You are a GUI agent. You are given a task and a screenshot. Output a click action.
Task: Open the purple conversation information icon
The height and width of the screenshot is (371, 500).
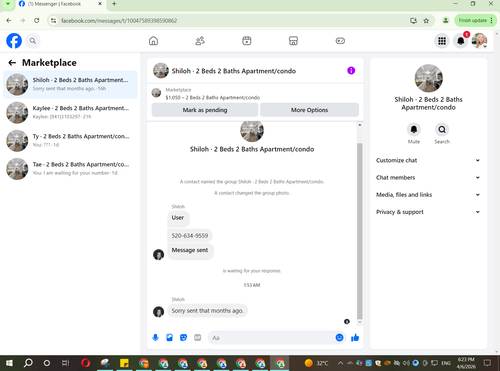click(x=351, y=71)
